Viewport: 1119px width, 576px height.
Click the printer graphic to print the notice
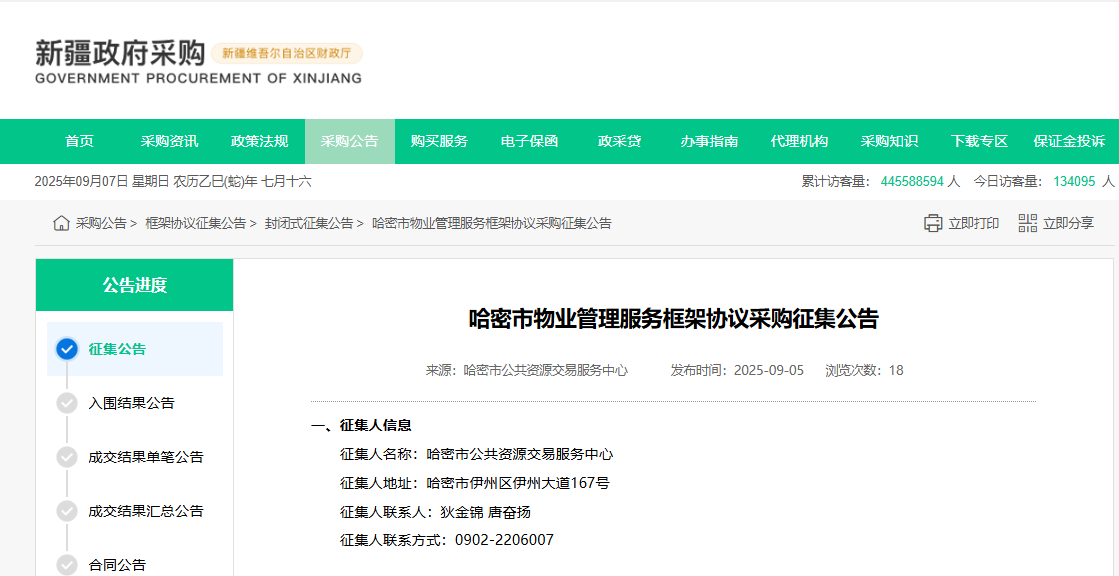pyautogui.click(x=931, y=224)
